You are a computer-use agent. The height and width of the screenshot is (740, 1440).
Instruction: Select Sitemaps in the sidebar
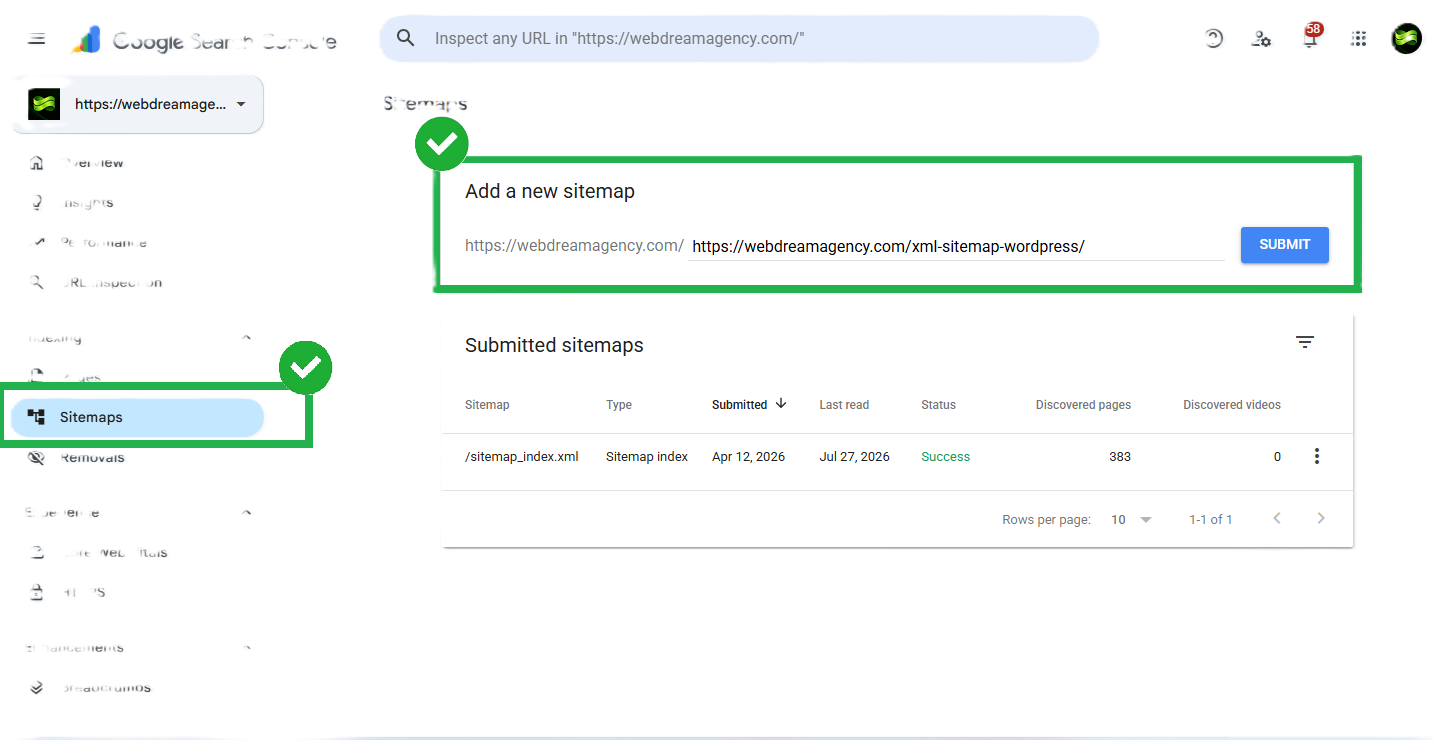pos(137,417)
